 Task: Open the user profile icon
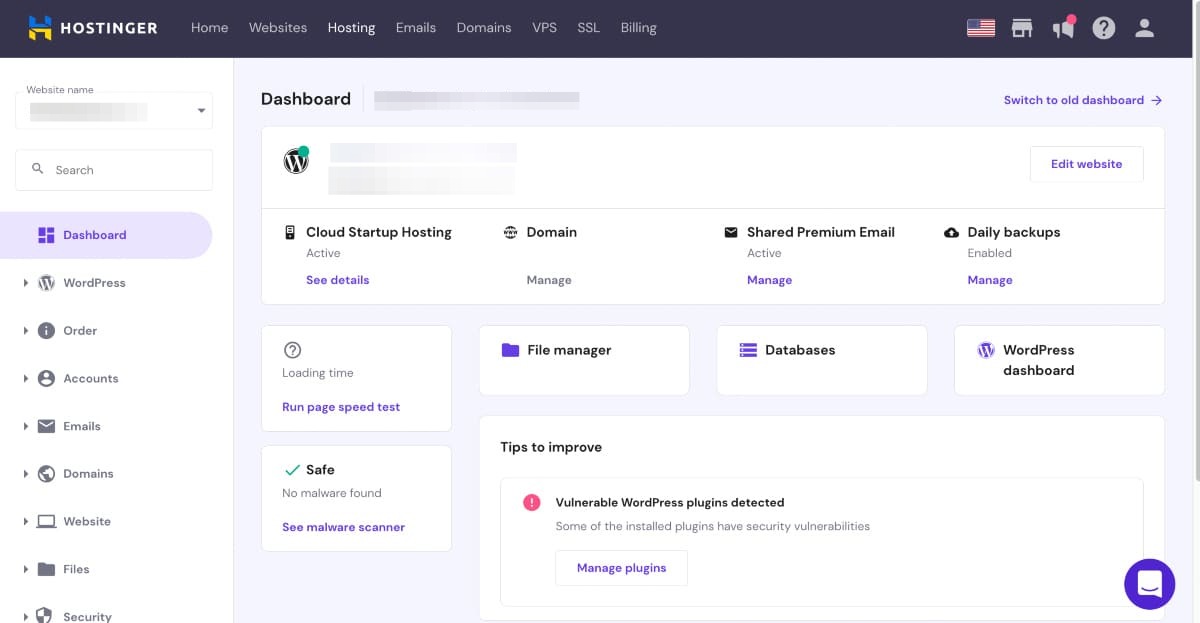pos(1144,28)
